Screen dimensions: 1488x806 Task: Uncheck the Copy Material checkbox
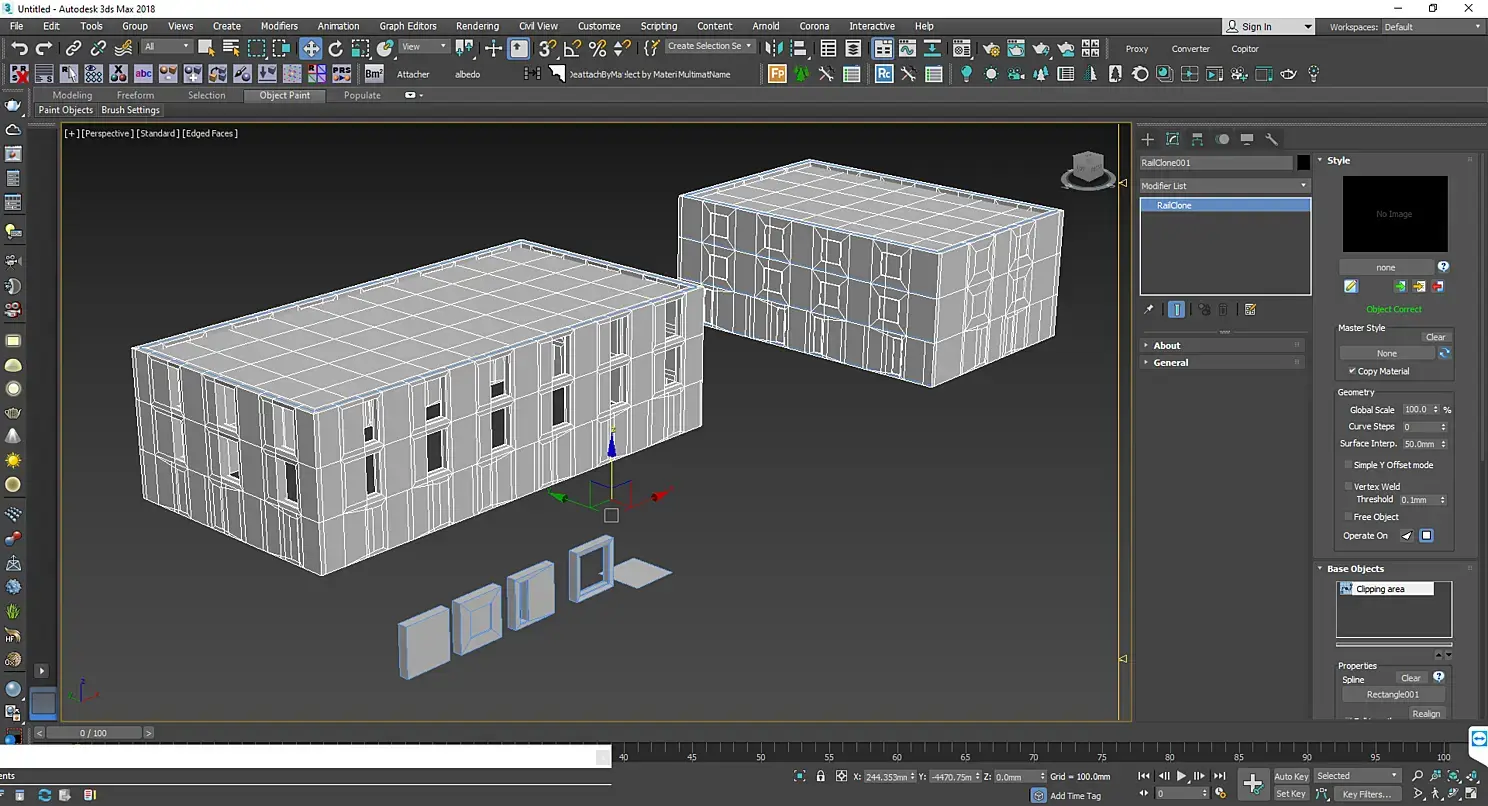1352,371
